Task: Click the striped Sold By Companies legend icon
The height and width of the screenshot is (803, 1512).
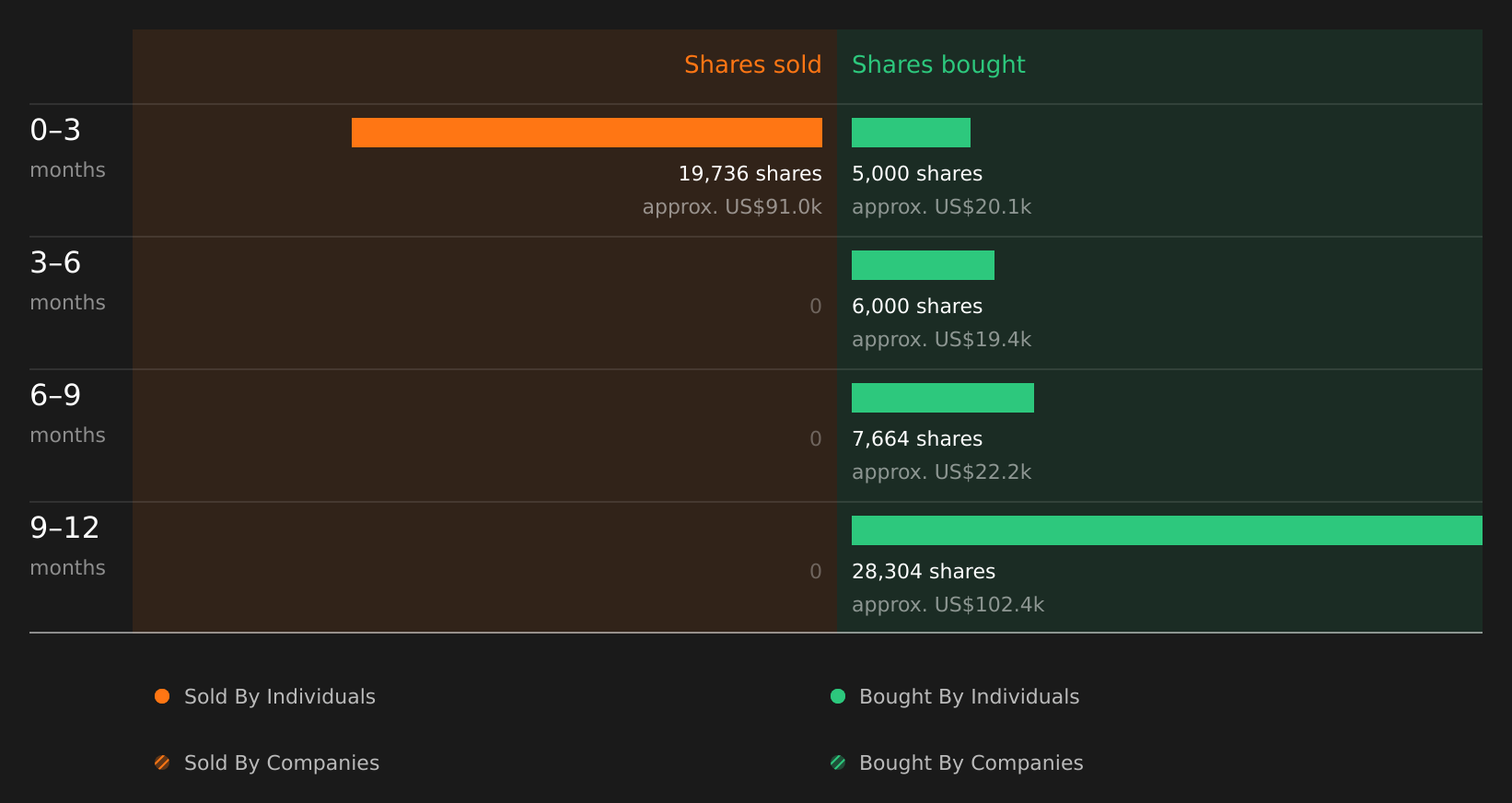Action: coord(162,762)
